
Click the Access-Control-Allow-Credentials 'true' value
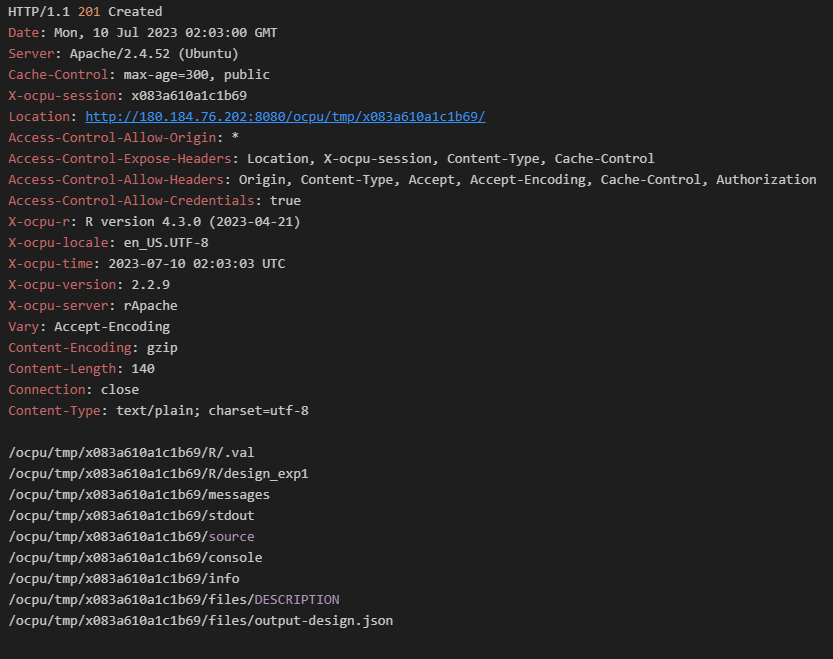click(285, 201)
